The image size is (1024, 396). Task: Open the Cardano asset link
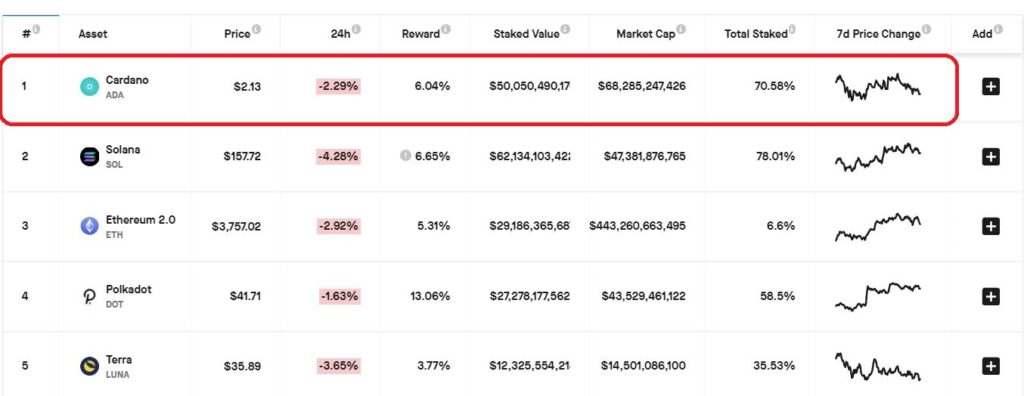click(127, 80)
